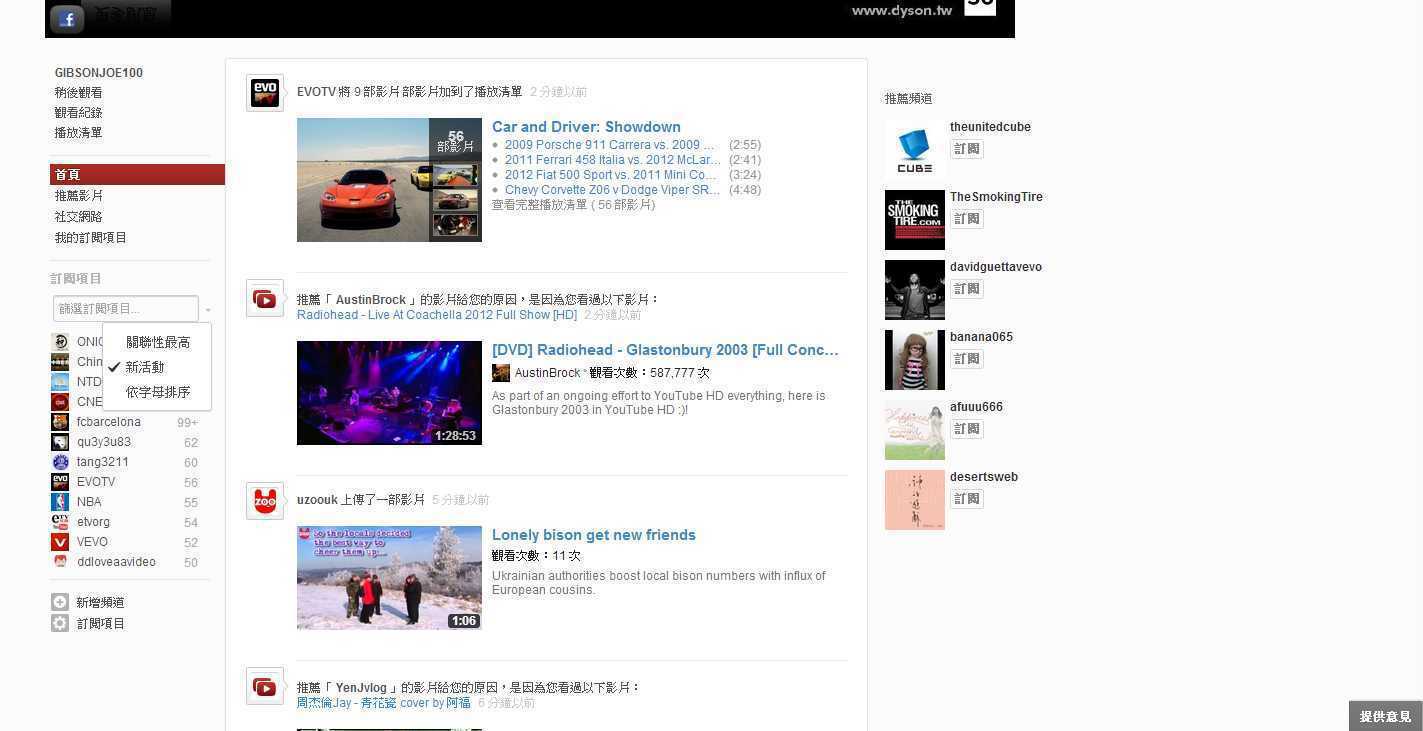Open the Chevy Corvette Z06 v Dodge Viper entry
Image resolution: width=1423 pixels, height=731 pixels.
612,190
